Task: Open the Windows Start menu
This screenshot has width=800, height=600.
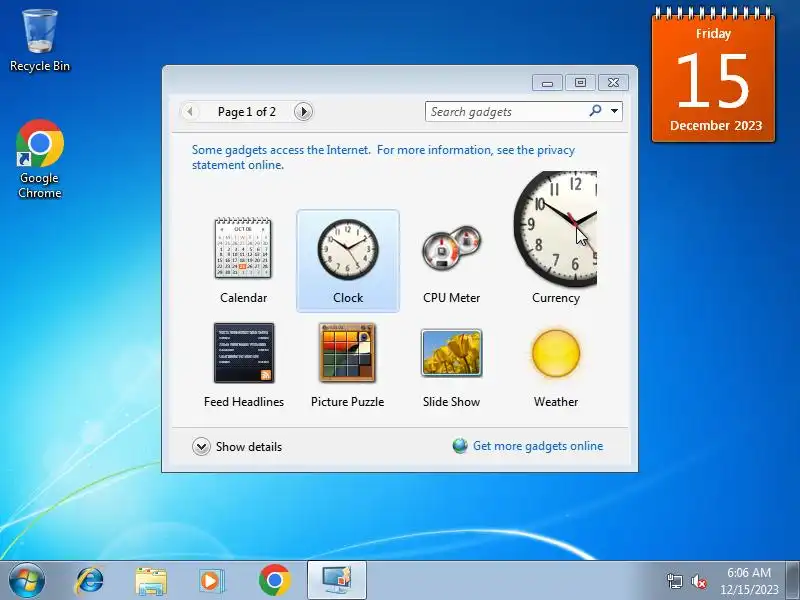Action: [27, 581]
